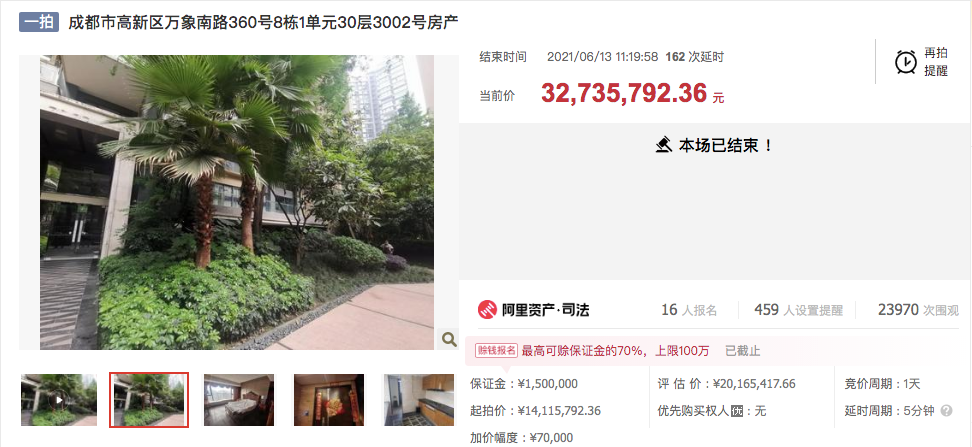Click the 459 人设置提醒 count
The width and height of the screenshot is (972, 447).
click(798, 310)
